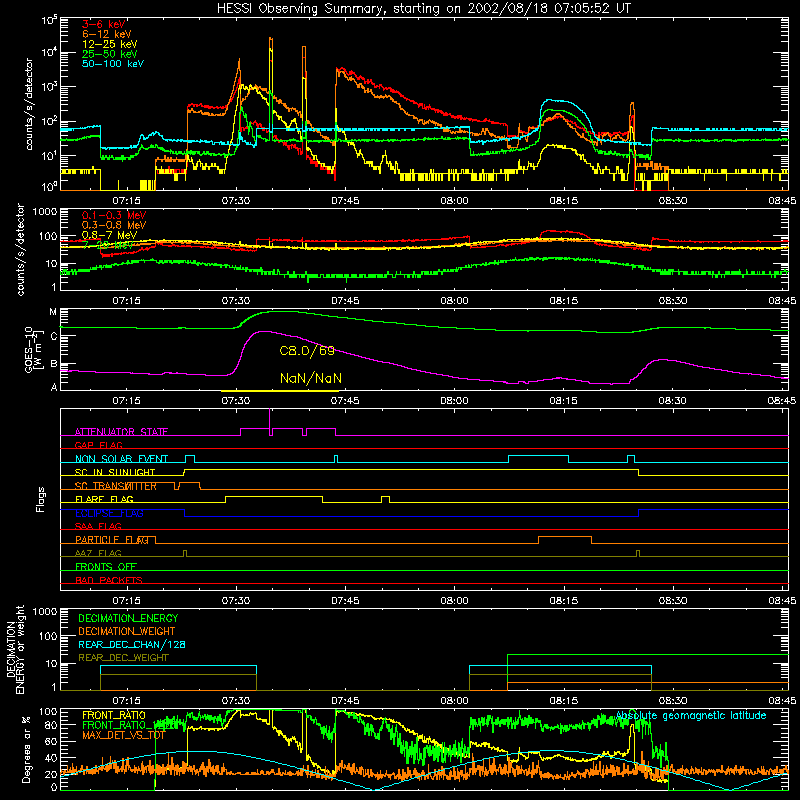Click the HESSI Observing Summary title text
Viewport: 800px width, 800px height.
pyautogui.click(x=423, y=9)
